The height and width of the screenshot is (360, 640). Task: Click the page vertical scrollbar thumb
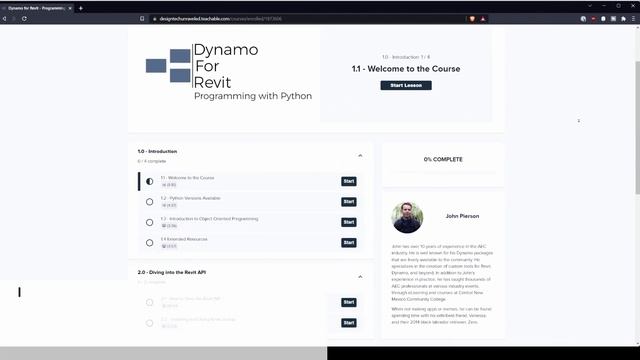[638, 127]
